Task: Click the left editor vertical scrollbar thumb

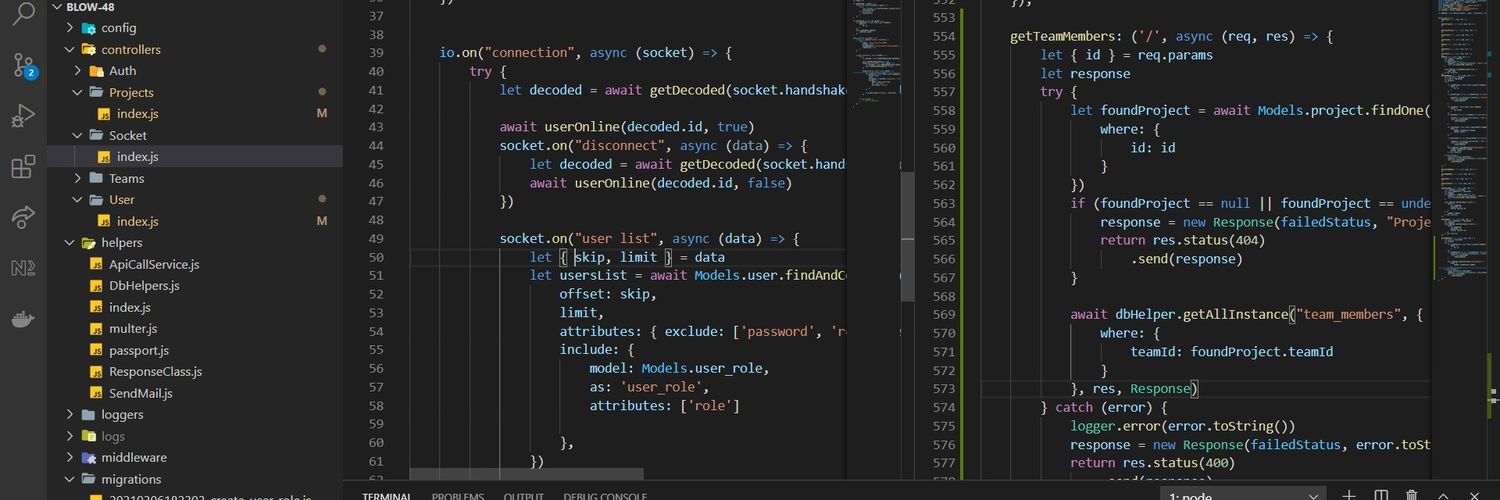Action: (x=908, y=237)
